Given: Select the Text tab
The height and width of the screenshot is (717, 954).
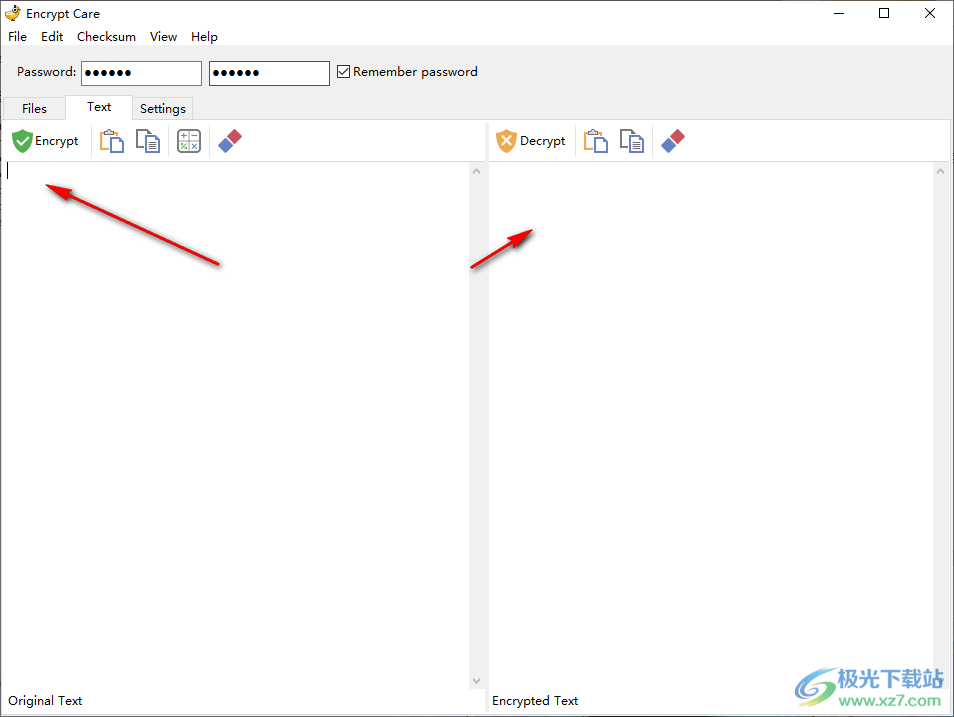Looking at the screenshot, I should 99,107.
